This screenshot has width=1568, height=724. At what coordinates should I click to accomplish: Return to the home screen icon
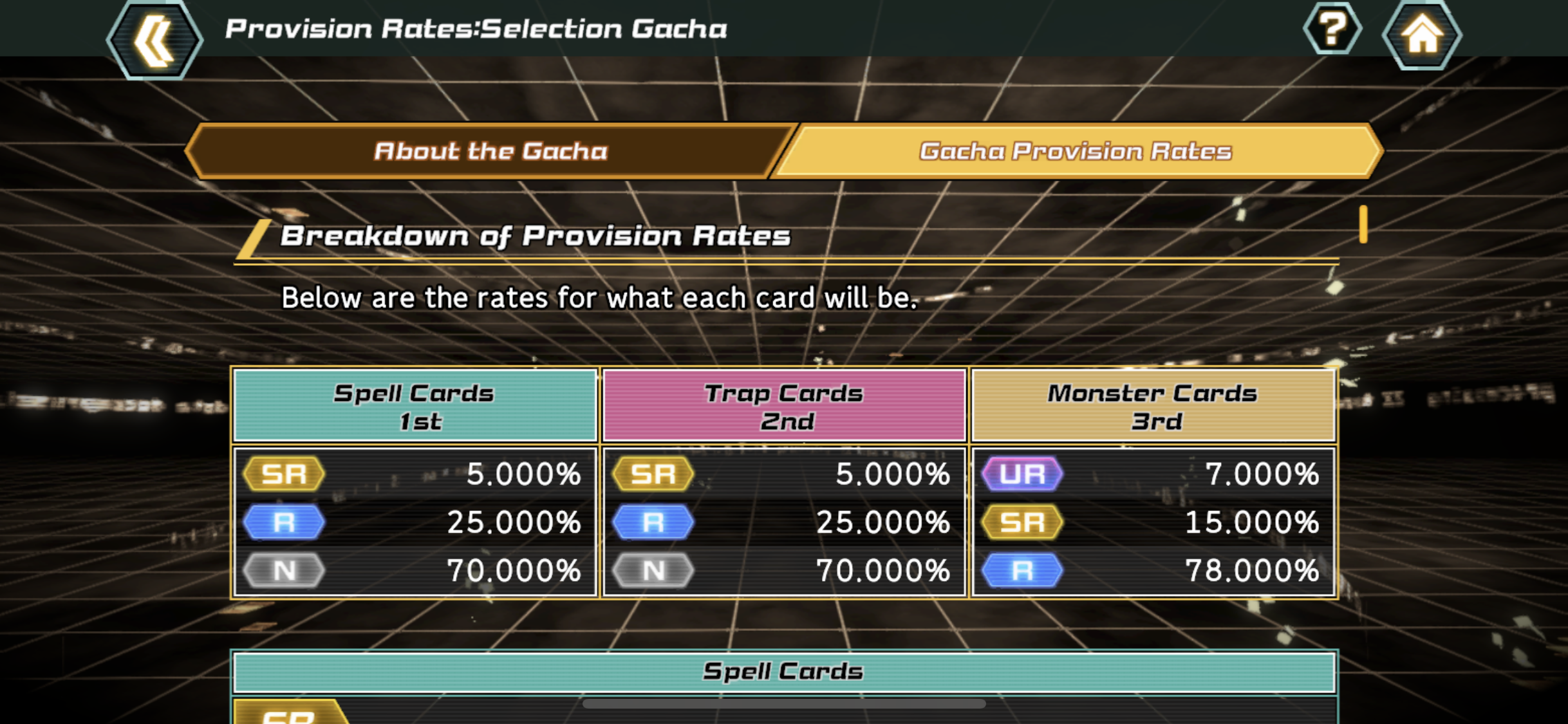[x=1422, y=35]
